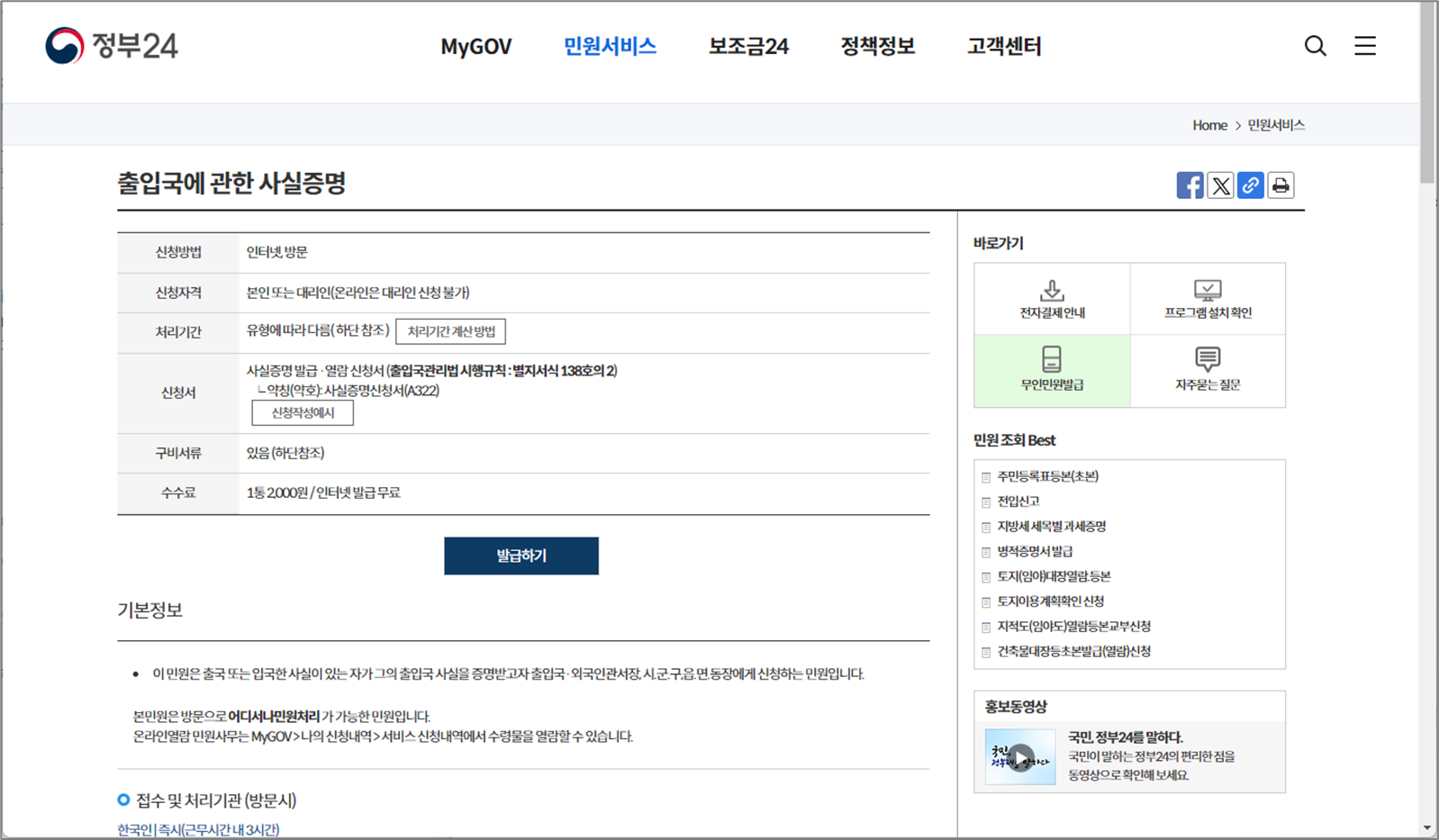The height and width of the screenshot is (840, 1439).
Task: Open 건축물대장등초본발급(열람)신청 link
Action: [x=1073, y=652]
